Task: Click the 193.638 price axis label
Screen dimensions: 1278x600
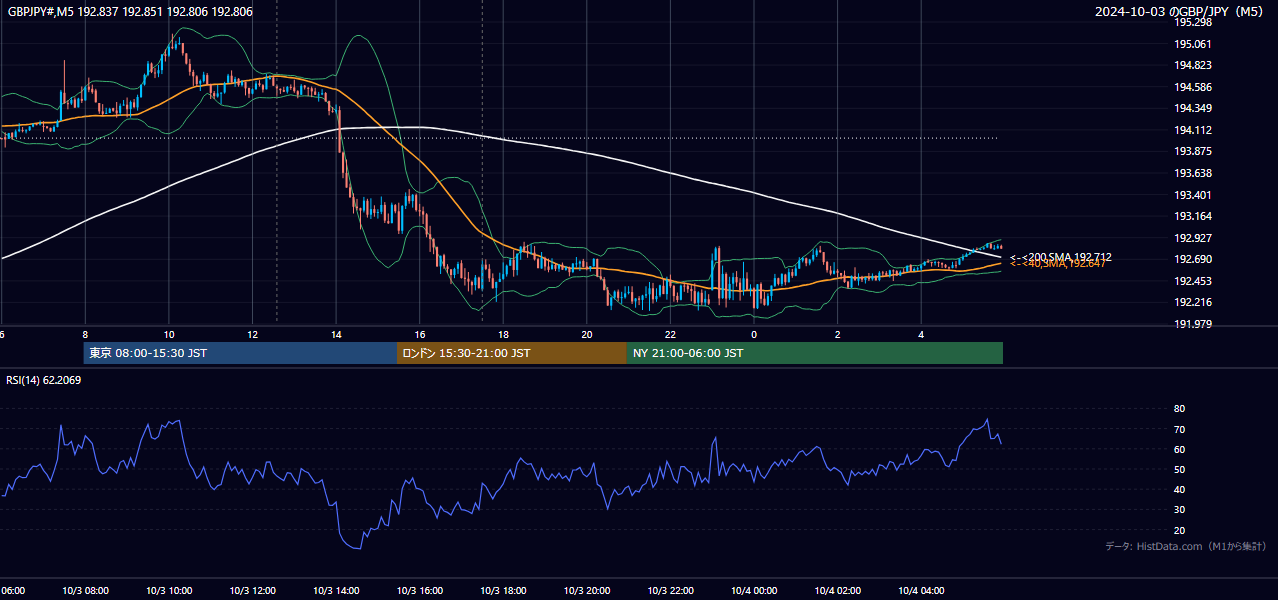Action: [x=1193, y=173]
